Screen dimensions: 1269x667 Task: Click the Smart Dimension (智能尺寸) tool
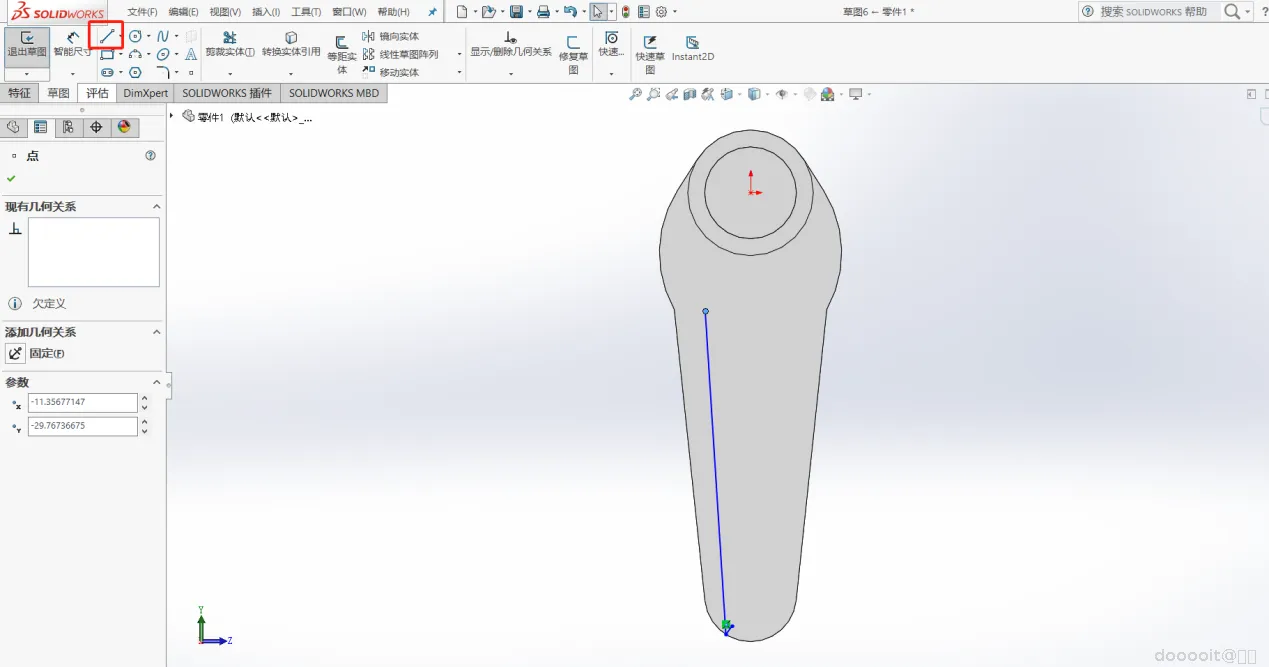click(72, 44)
